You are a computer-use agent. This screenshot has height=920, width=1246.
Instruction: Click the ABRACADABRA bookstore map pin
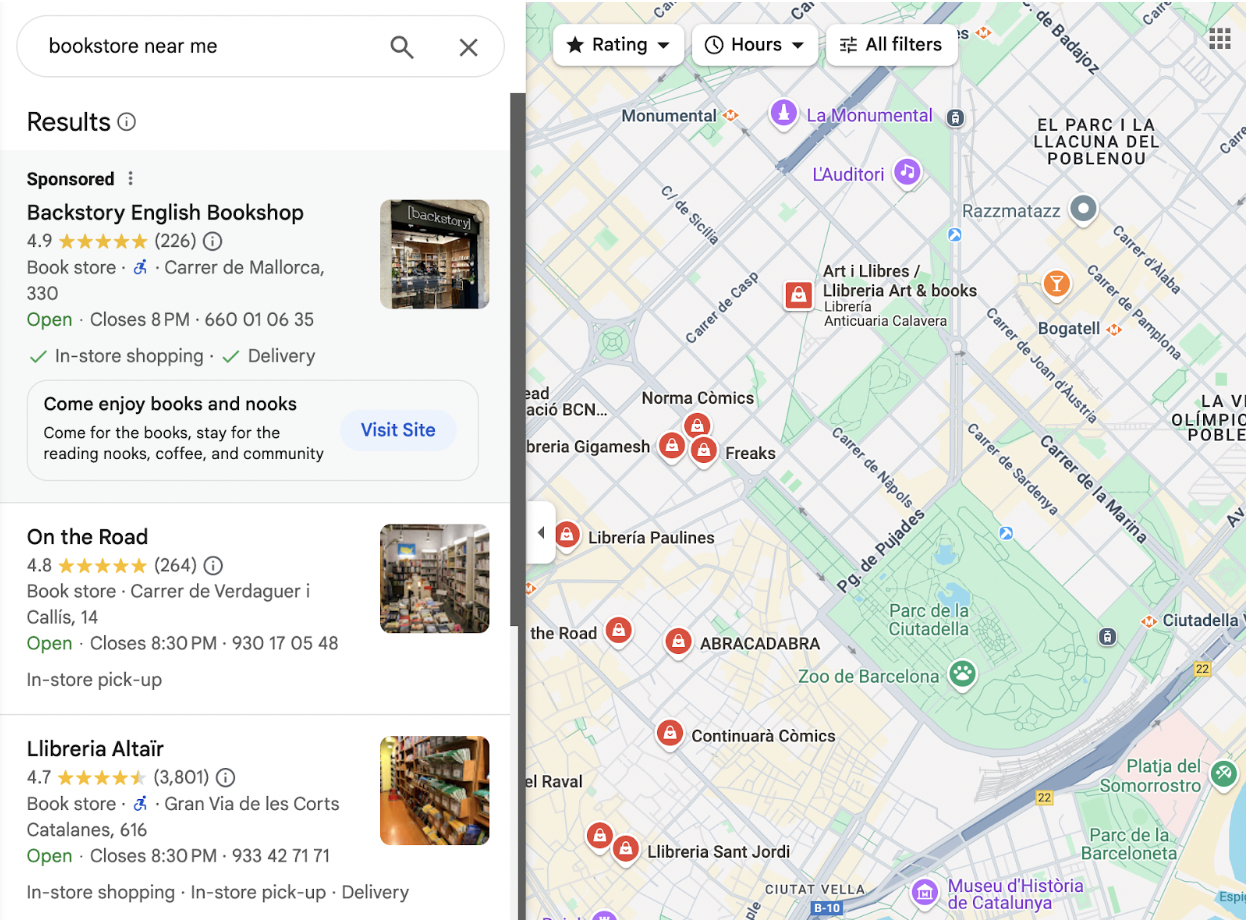coord(679,642)
